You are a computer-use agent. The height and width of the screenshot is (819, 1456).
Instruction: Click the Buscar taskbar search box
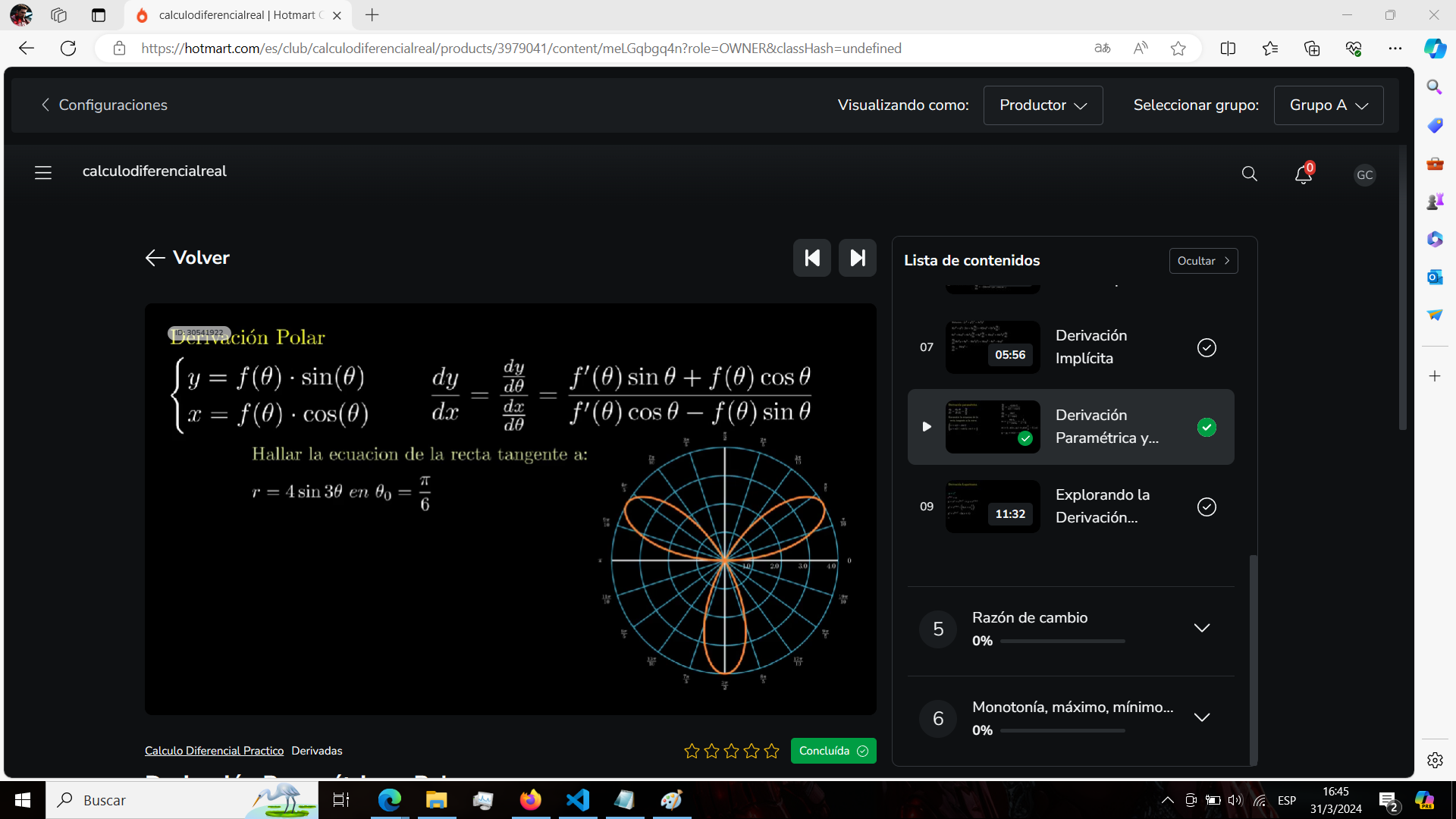pos(182,800)
